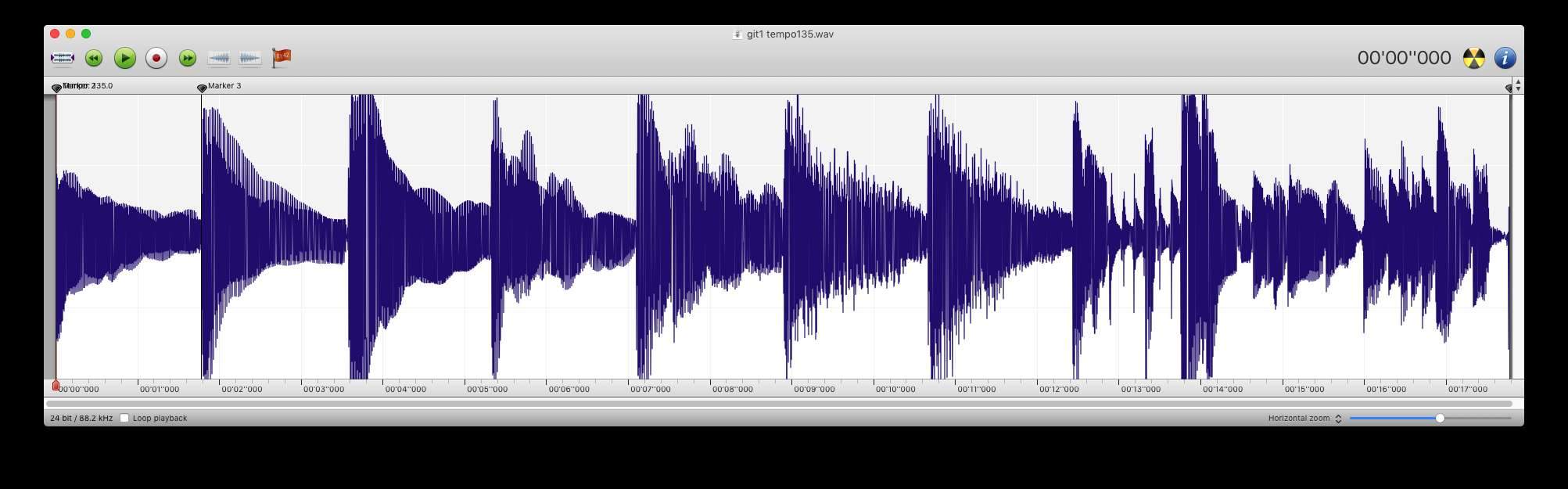
Task: Open the blue info inspector
Action: click(1505, 58)
